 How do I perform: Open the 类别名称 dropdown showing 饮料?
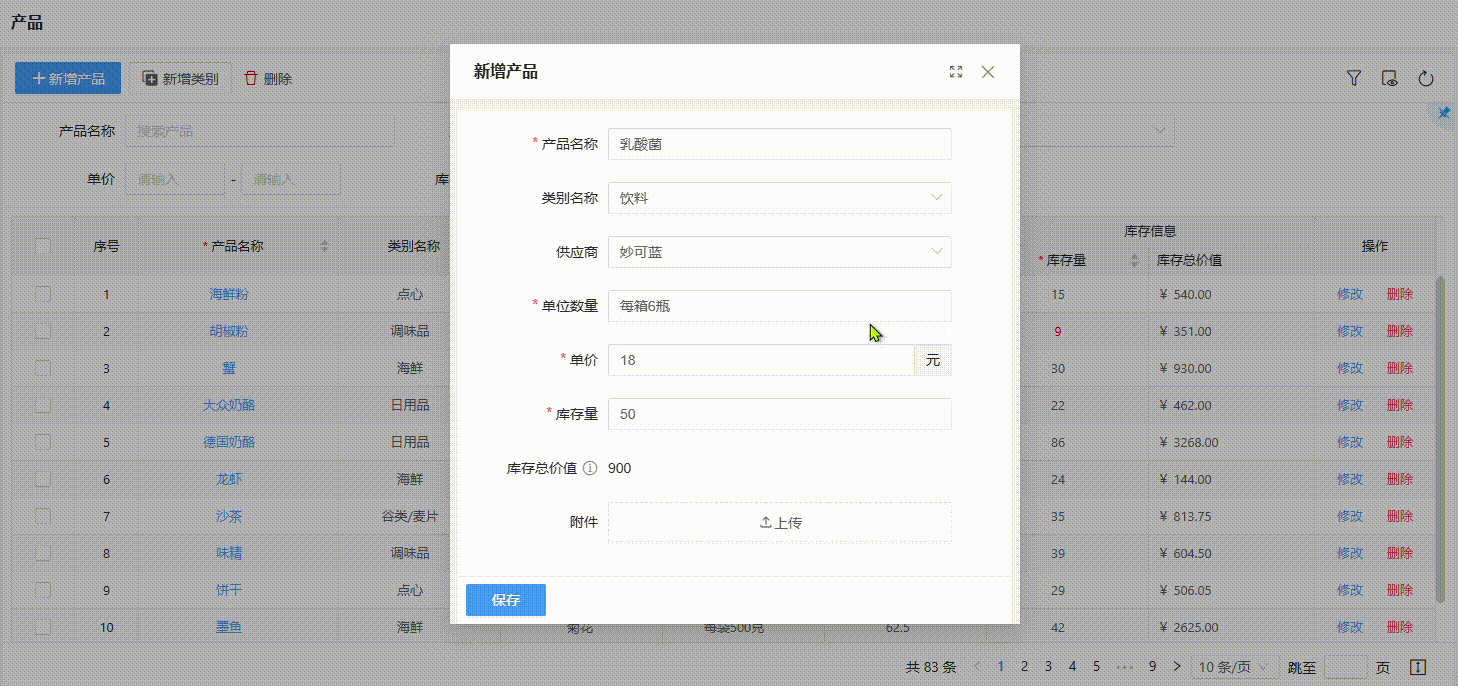(779, 198)
